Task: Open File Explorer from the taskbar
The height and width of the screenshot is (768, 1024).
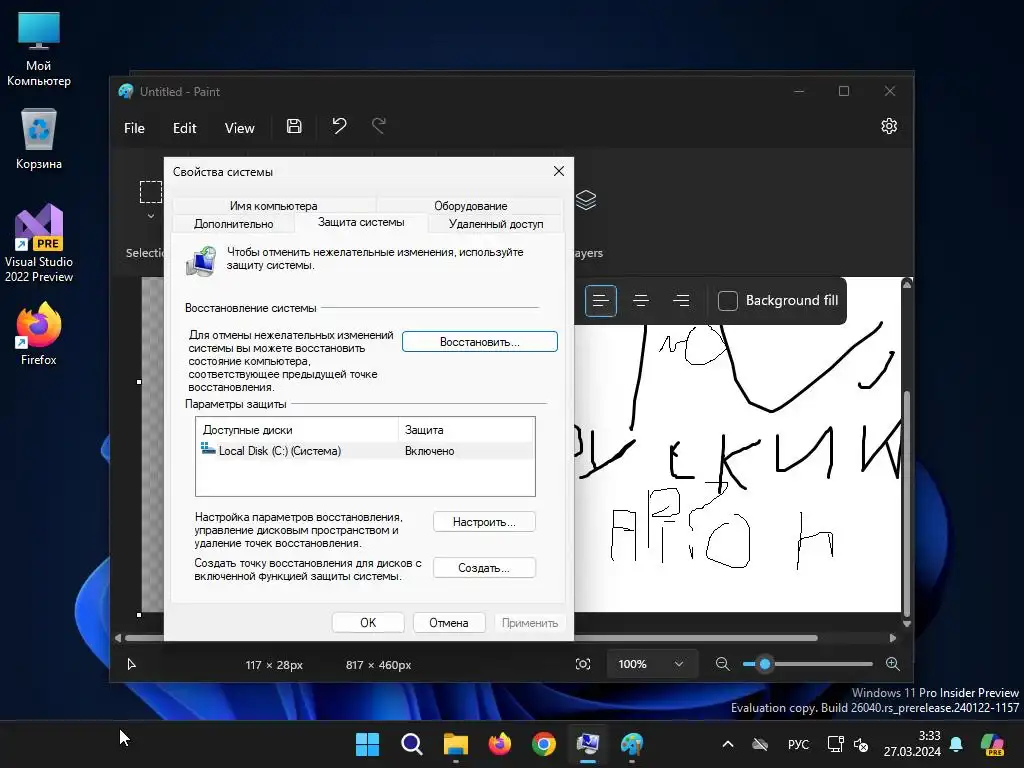Action: click(456, 744)
